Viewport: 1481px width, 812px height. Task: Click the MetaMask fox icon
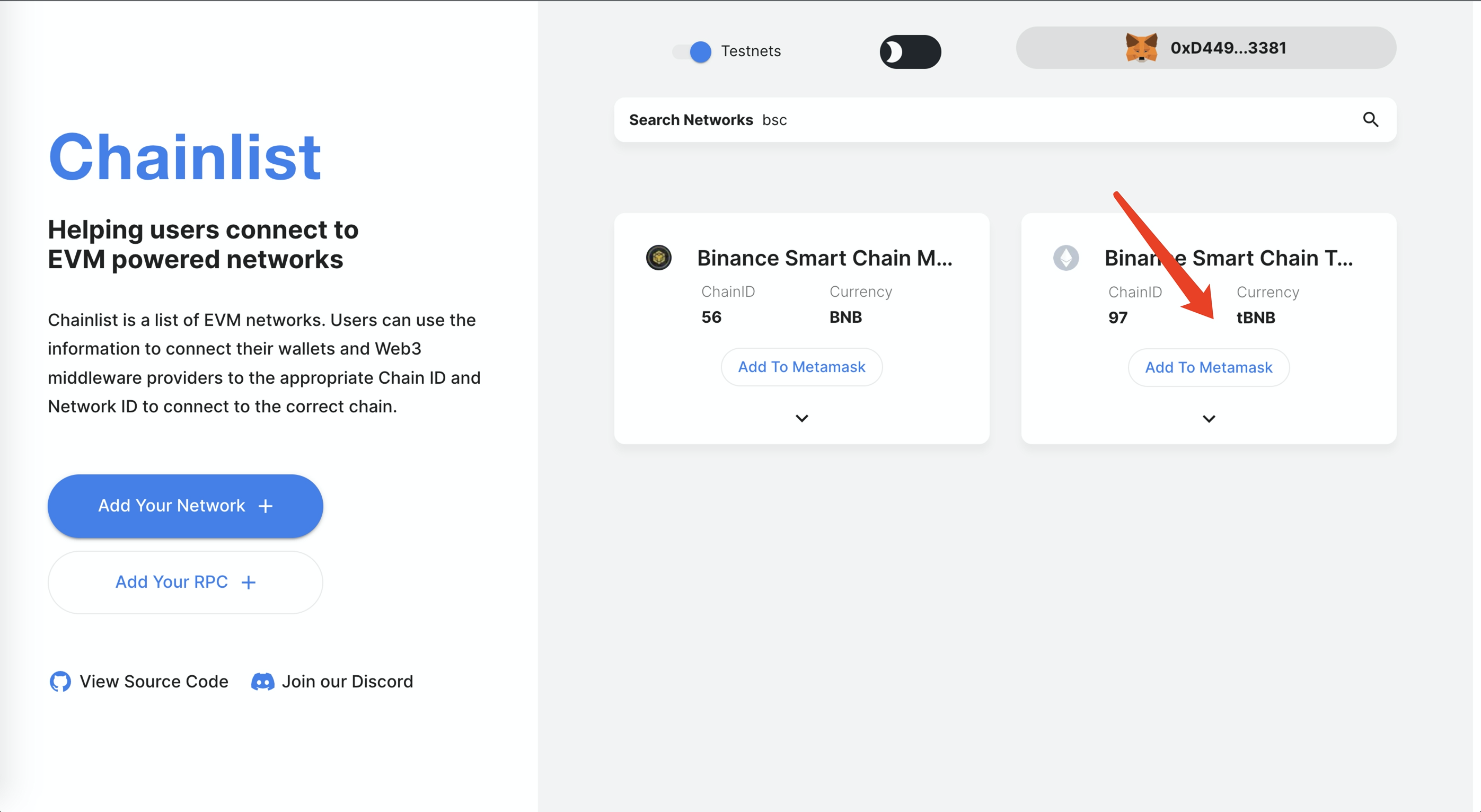pyautogui.click(x=1141, y=48)
